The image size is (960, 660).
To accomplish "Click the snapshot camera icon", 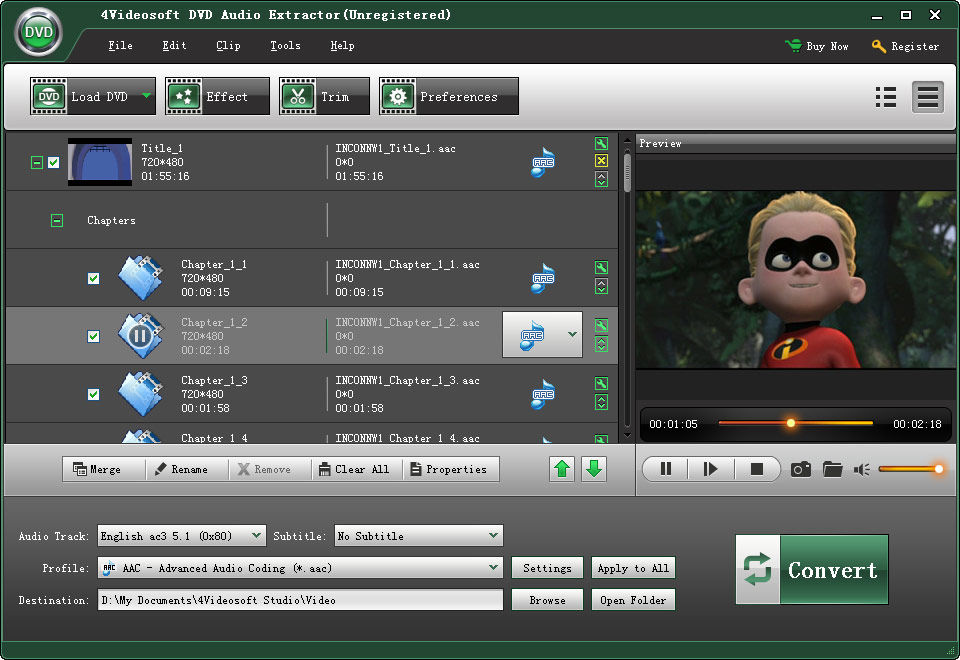I will (800, 469).
